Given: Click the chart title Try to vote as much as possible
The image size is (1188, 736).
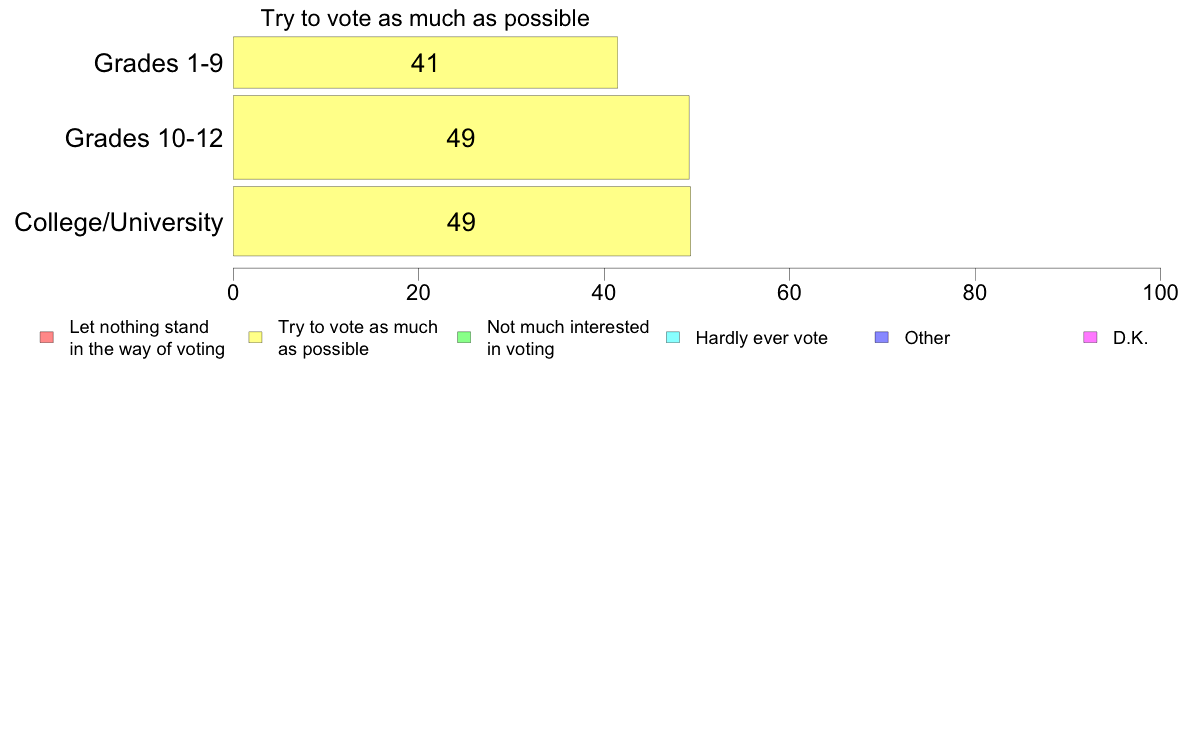Looking at the screenshot, I should (425, 18).
